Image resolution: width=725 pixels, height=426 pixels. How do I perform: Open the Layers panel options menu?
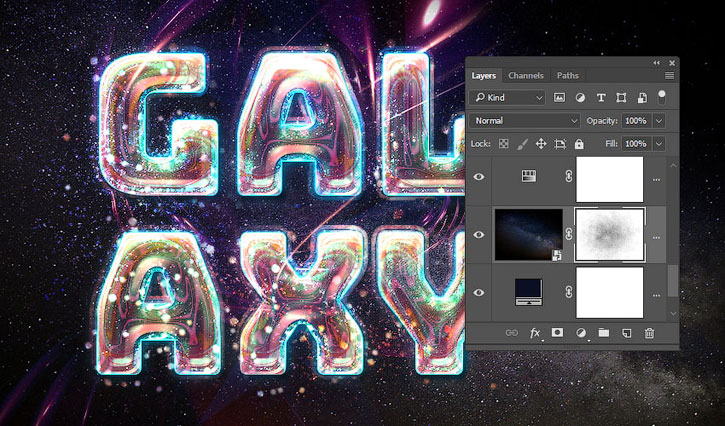[669, 75]
